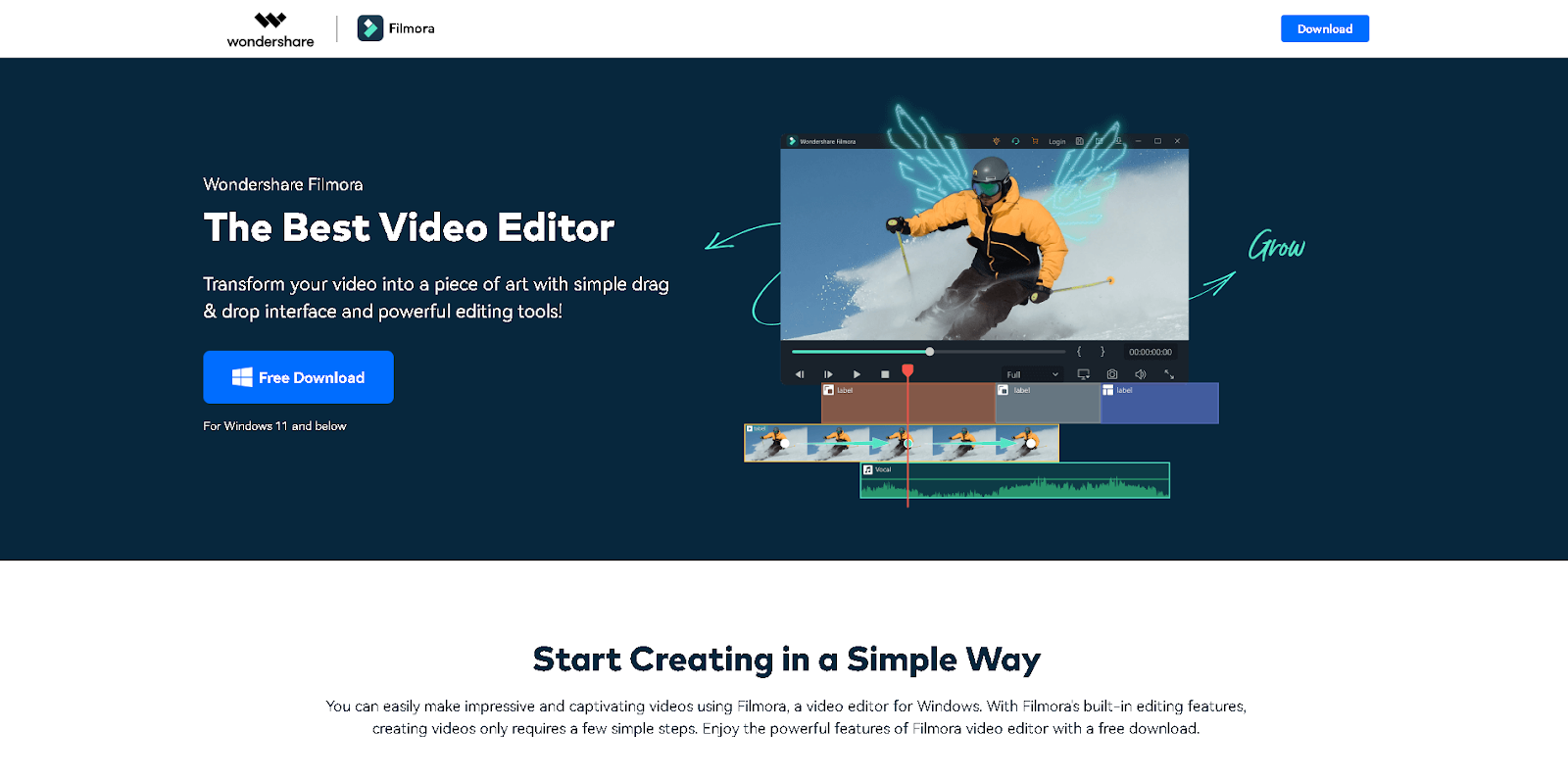1568x780 pixels.
Task: Click the layout icon on the blue label clip
Action: point(1108,390)
